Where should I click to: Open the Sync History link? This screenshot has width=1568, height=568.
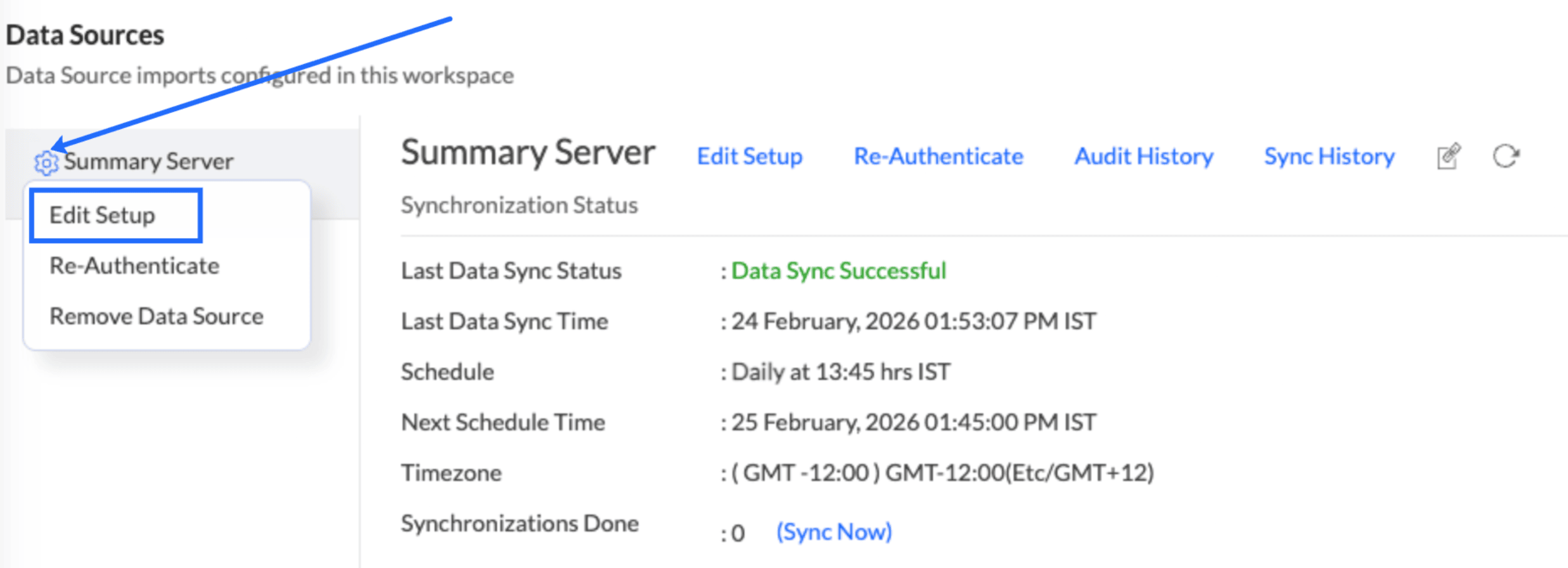pos(1330,156)
